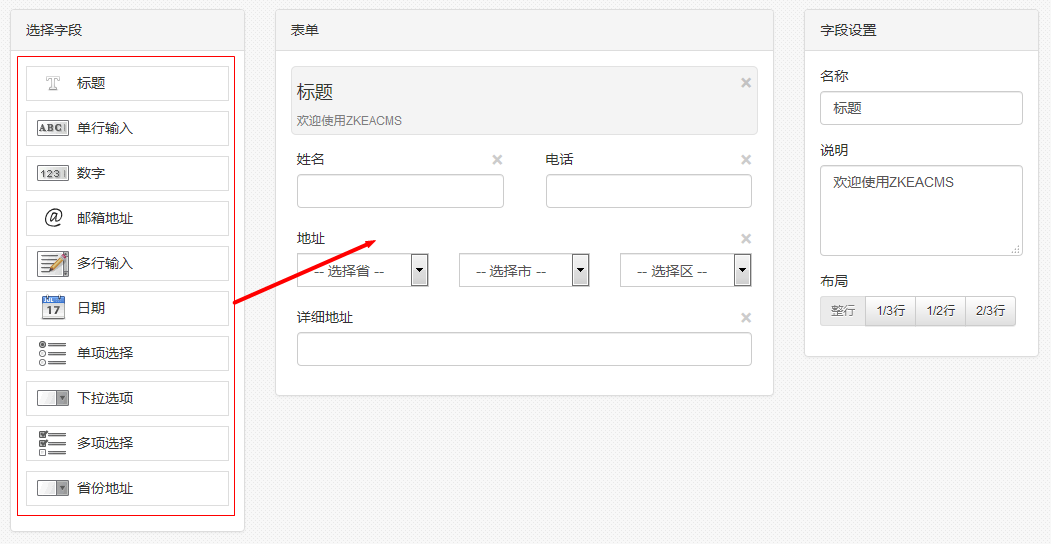Screen dimensions: 1051x544
Task: Add a 多项选择 field
Action: pyautogui.click(x=127, y=443)
